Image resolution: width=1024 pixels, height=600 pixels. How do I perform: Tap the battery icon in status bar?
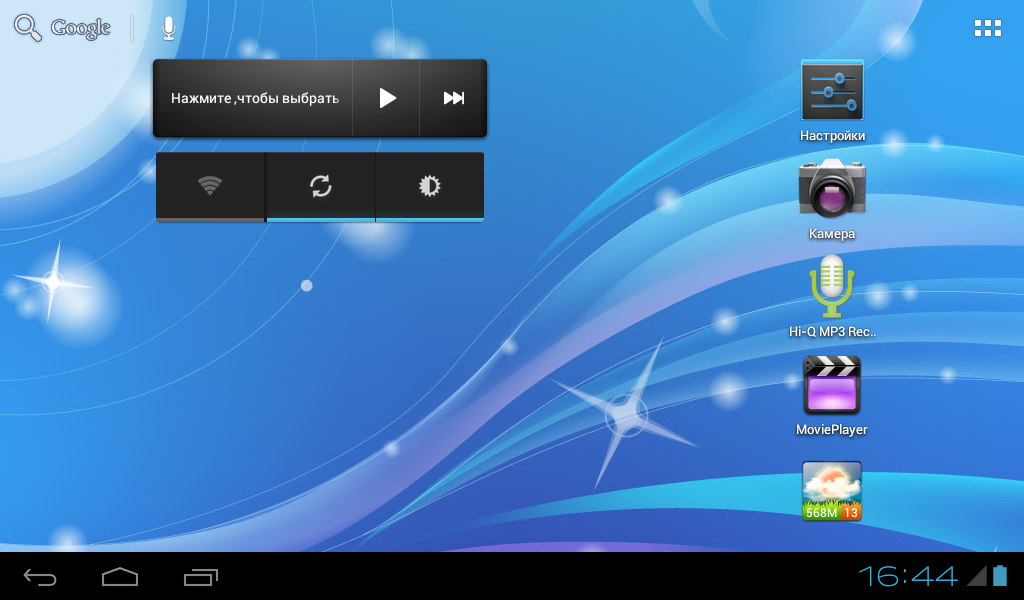coord(1000,575)
